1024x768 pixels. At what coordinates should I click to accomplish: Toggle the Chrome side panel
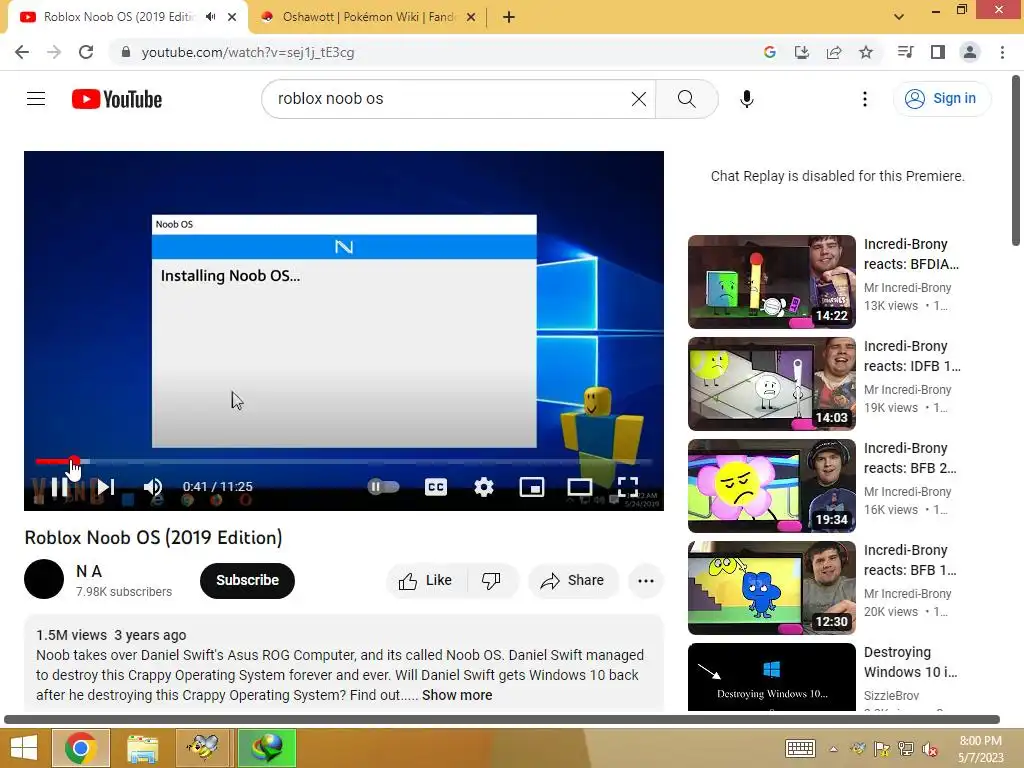click(938, 52)
